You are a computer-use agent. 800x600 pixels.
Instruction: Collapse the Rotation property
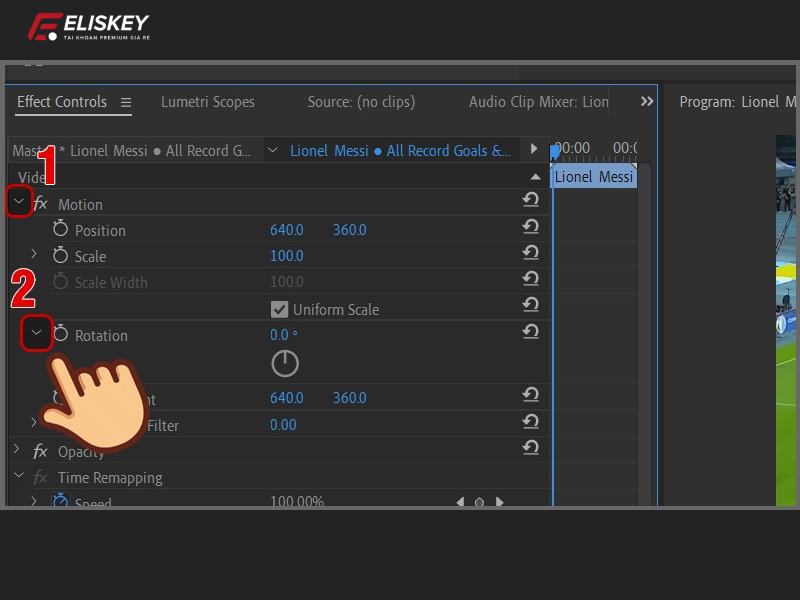[36, 333]
